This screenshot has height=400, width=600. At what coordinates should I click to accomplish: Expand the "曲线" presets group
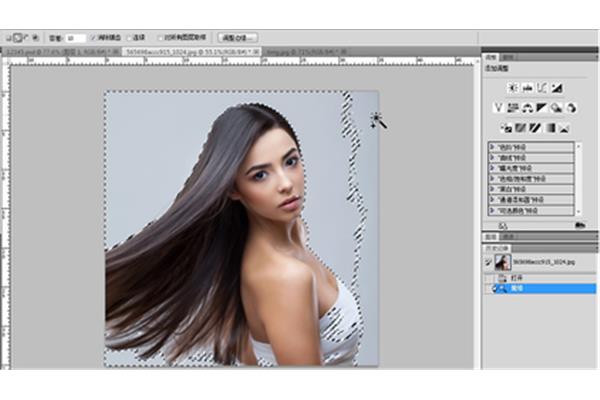click(x=492, y=157)
